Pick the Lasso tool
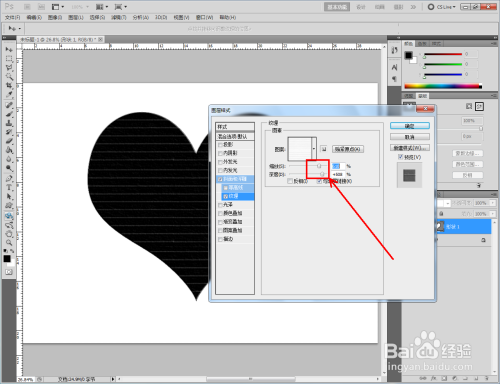500x384 pixels. [9, 68]
